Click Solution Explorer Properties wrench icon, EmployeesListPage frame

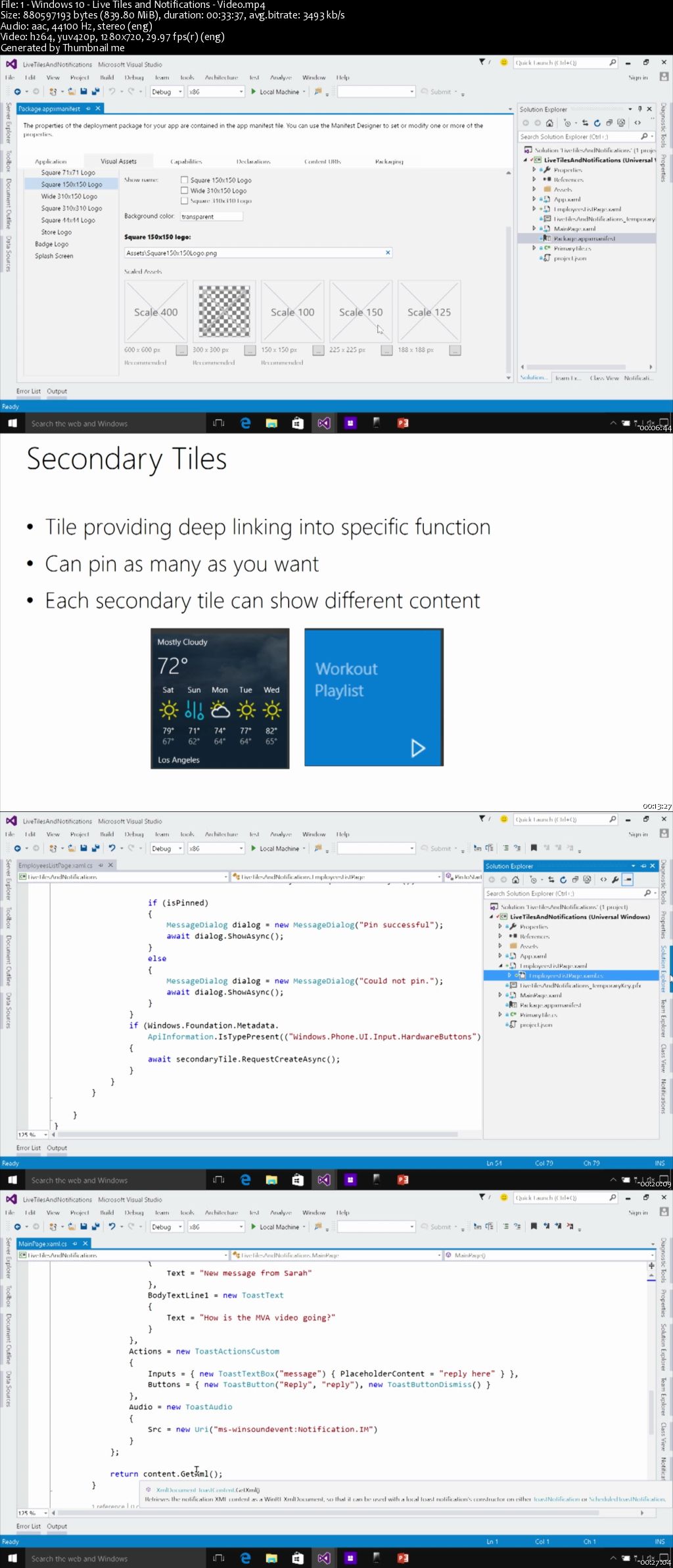(615, 880)
